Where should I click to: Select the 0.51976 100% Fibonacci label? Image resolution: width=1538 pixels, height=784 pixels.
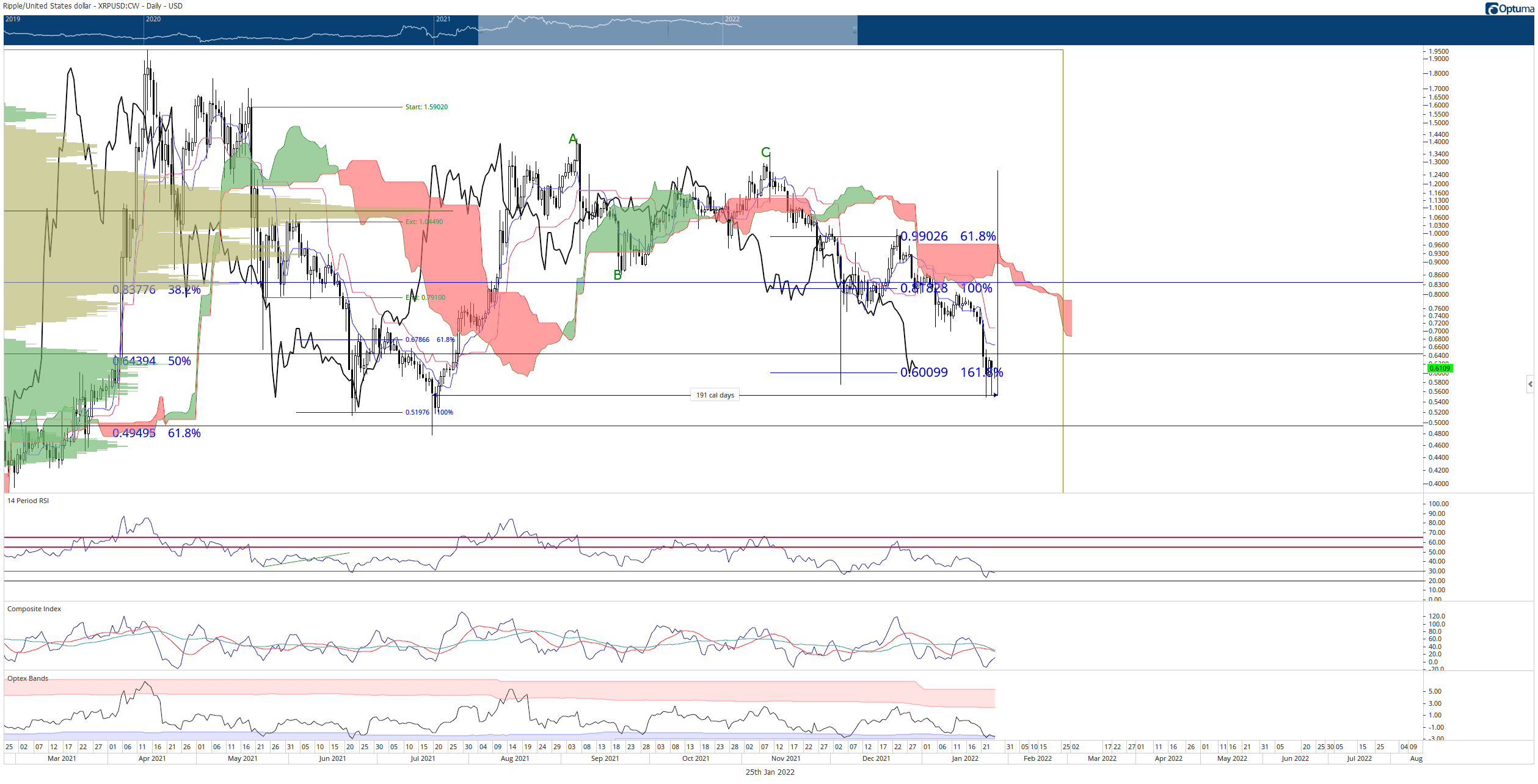pyautogui.click(x=429, y=412)
